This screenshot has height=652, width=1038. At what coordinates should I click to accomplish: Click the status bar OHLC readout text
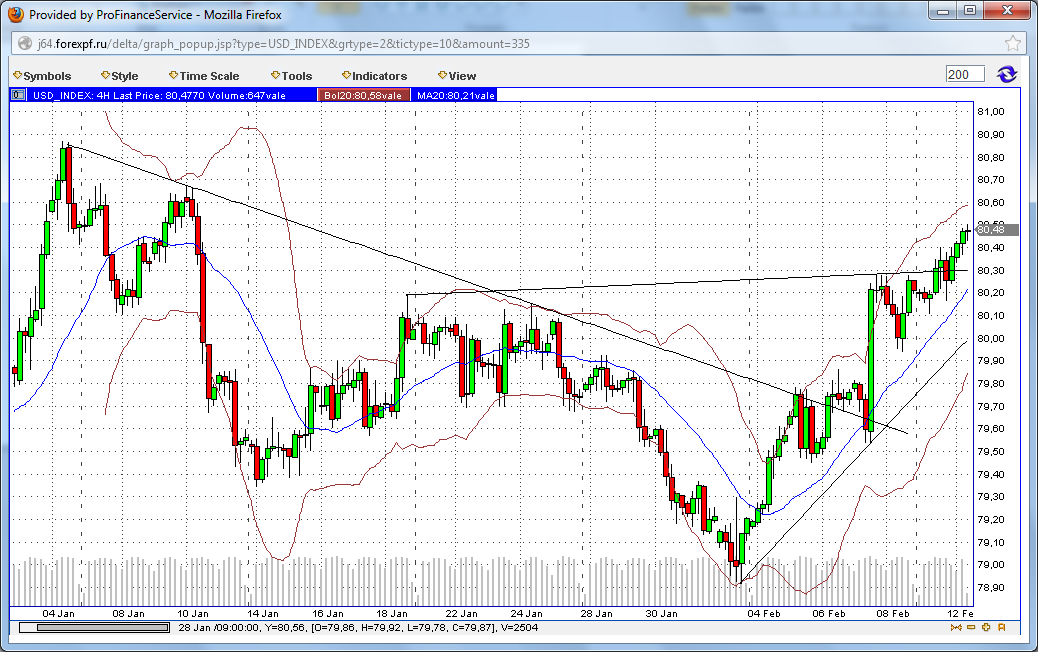359,628
